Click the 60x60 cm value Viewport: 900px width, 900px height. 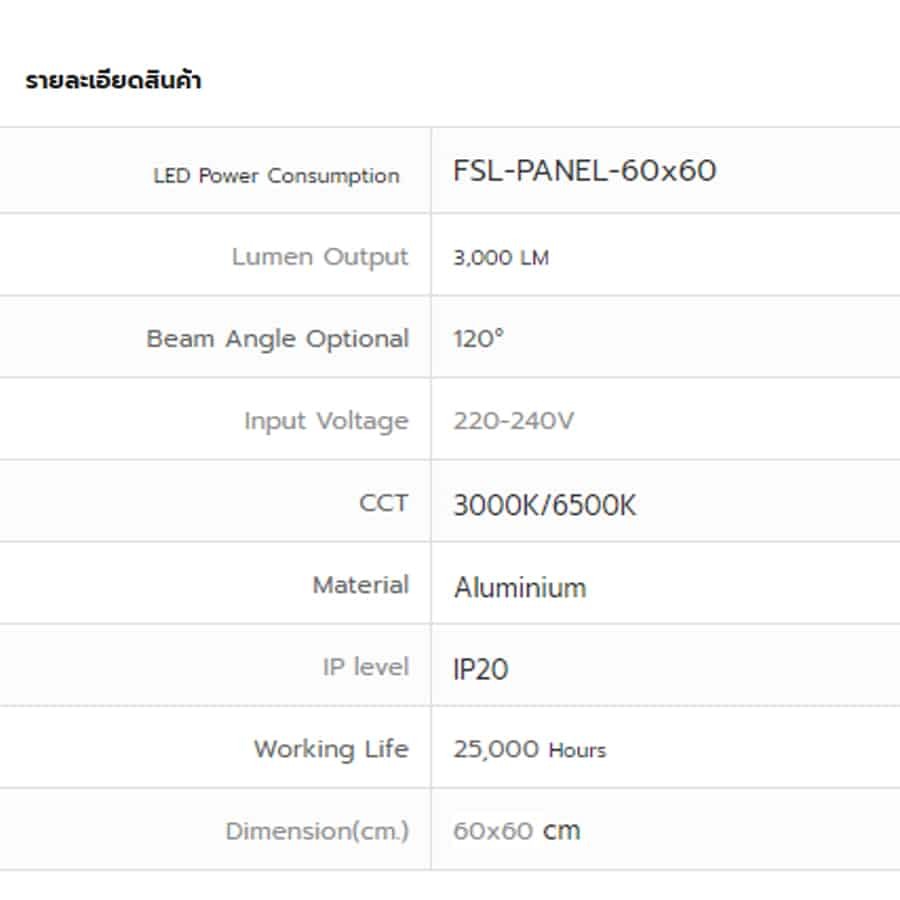point(517,831)
